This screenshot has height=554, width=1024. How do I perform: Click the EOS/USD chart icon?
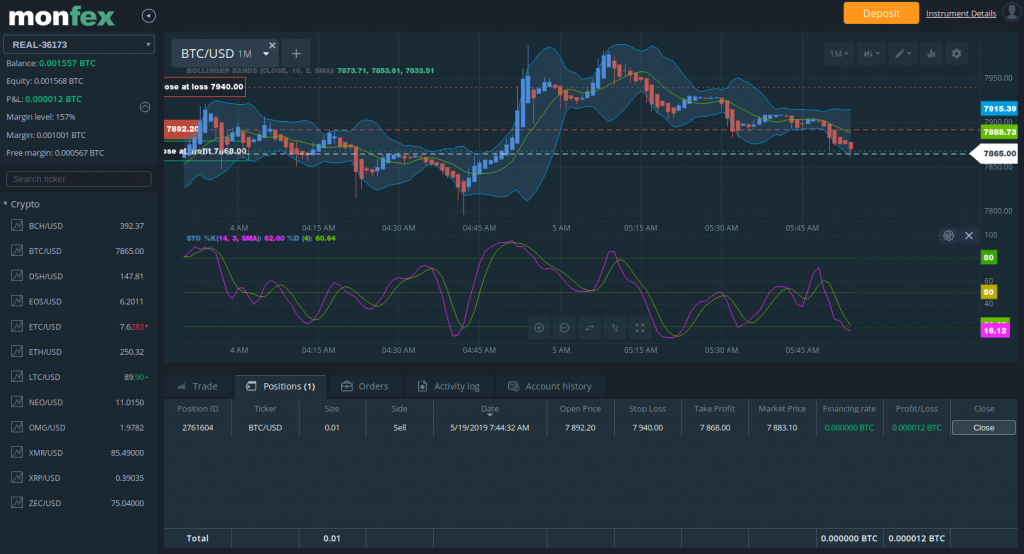pyautogui.click(x=17, y=301)
